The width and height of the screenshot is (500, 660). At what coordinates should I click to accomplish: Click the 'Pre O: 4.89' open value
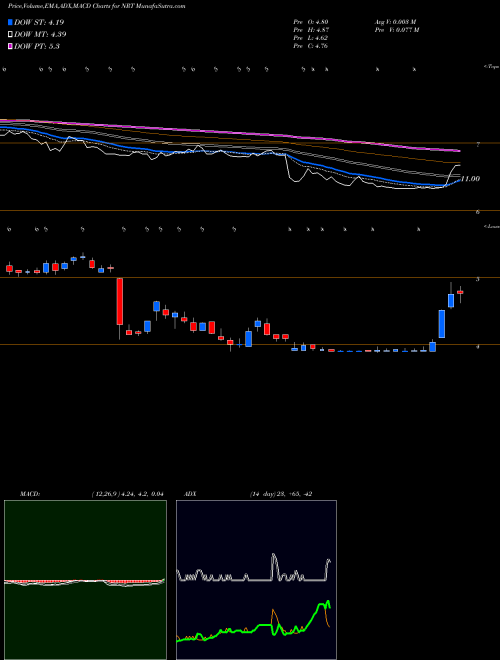311,22
